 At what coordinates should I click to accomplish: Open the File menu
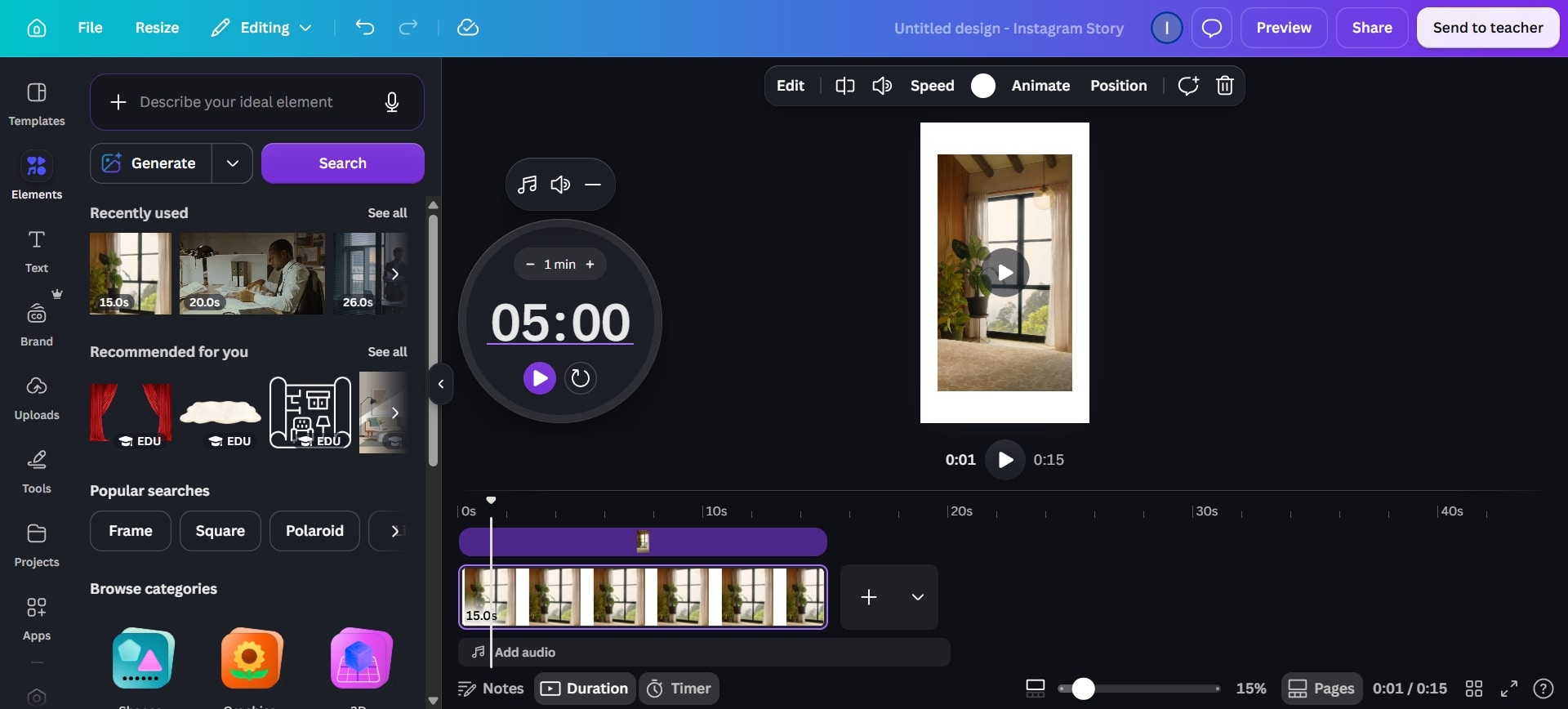(90, 28)
